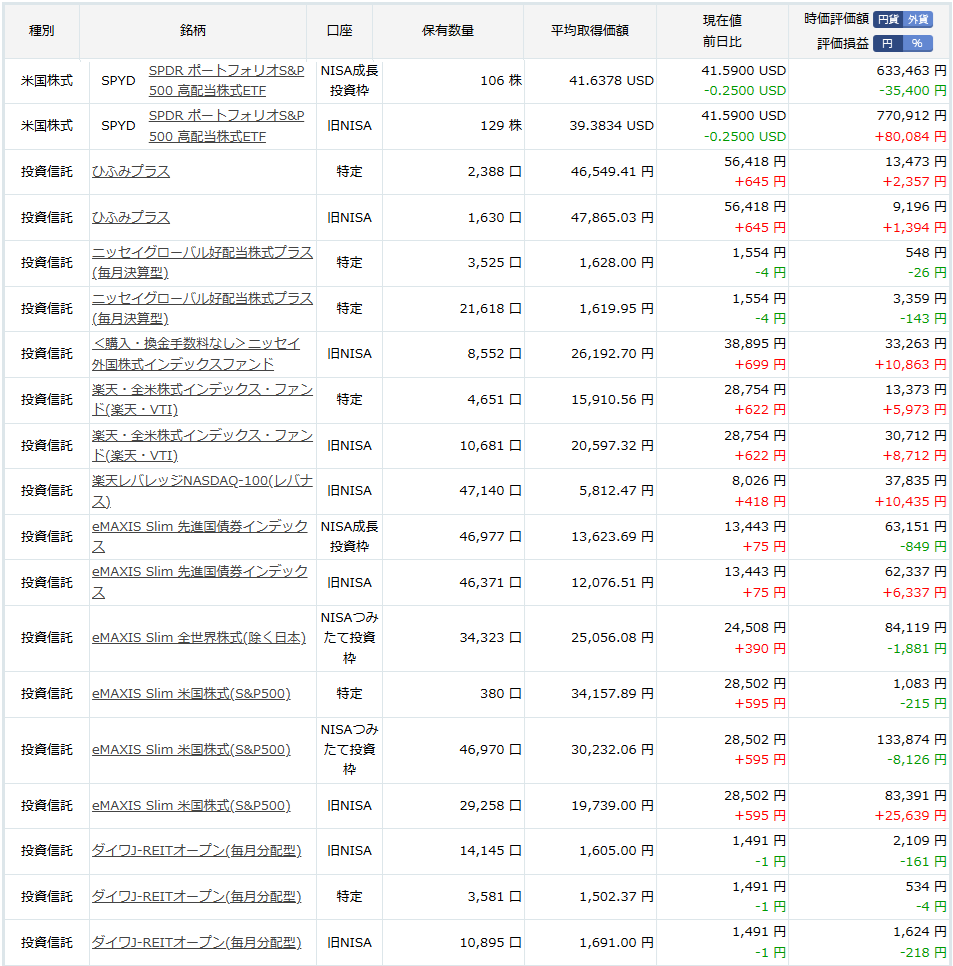Click the 平均取得価額 column header

(x=590, y=31)
